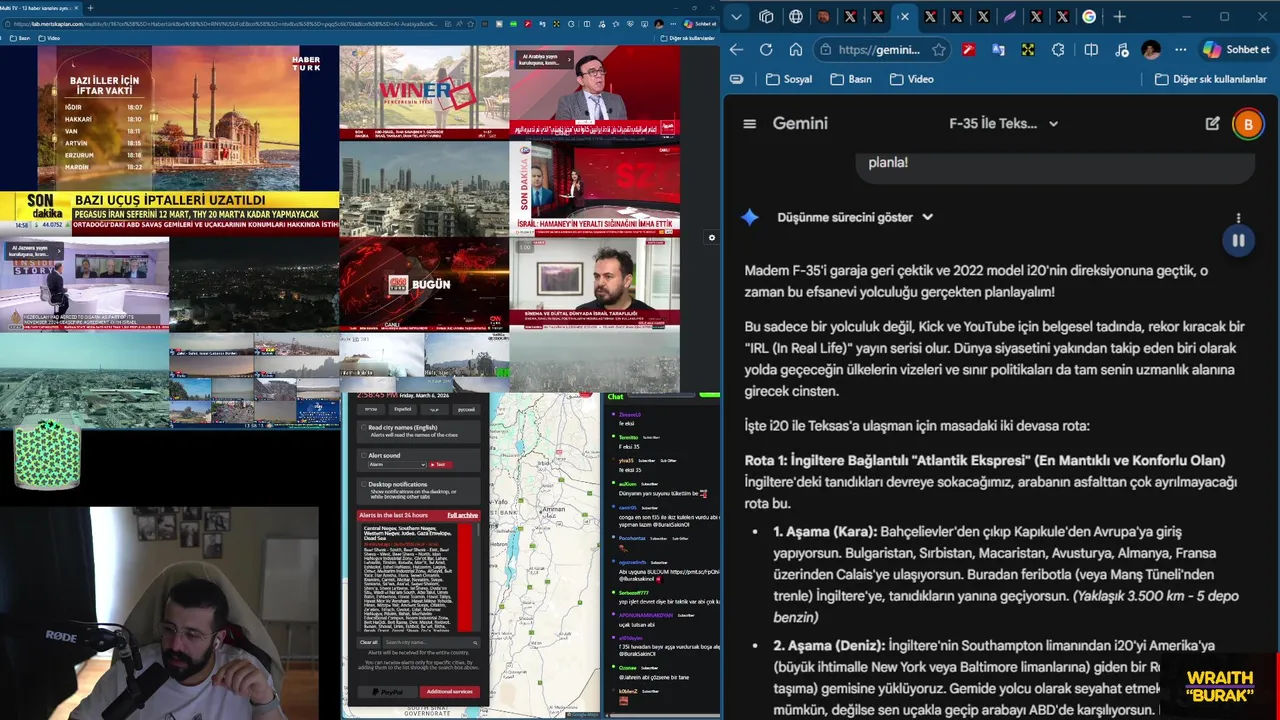
Task: Open new tab in Multi TV browser
Action: tap(90, 8)
